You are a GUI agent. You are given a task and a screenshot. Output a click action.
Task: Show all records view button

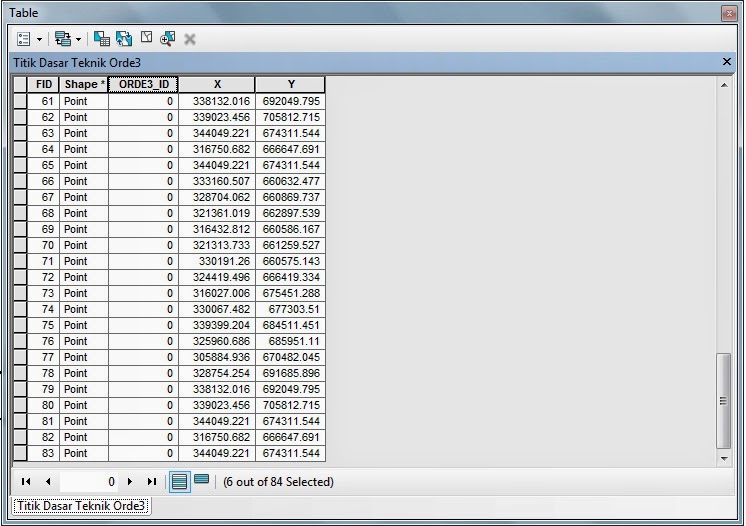[179, 482]
